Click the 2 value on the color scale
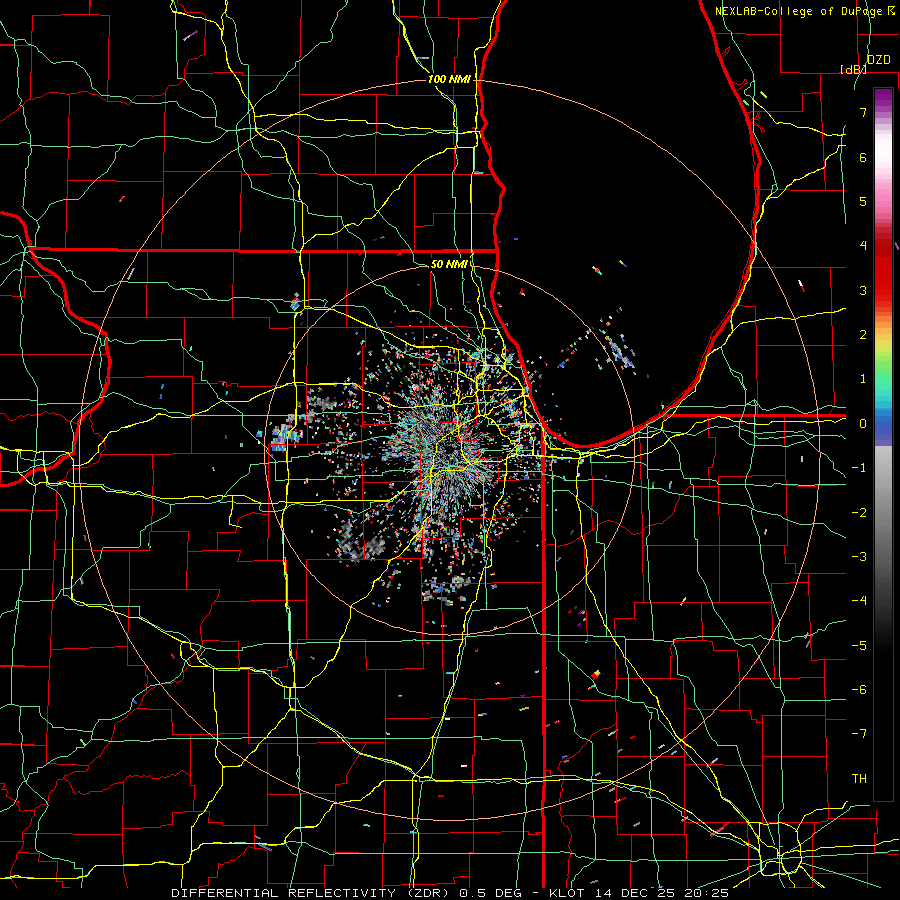900x900 pixels. tap(863, 335)
